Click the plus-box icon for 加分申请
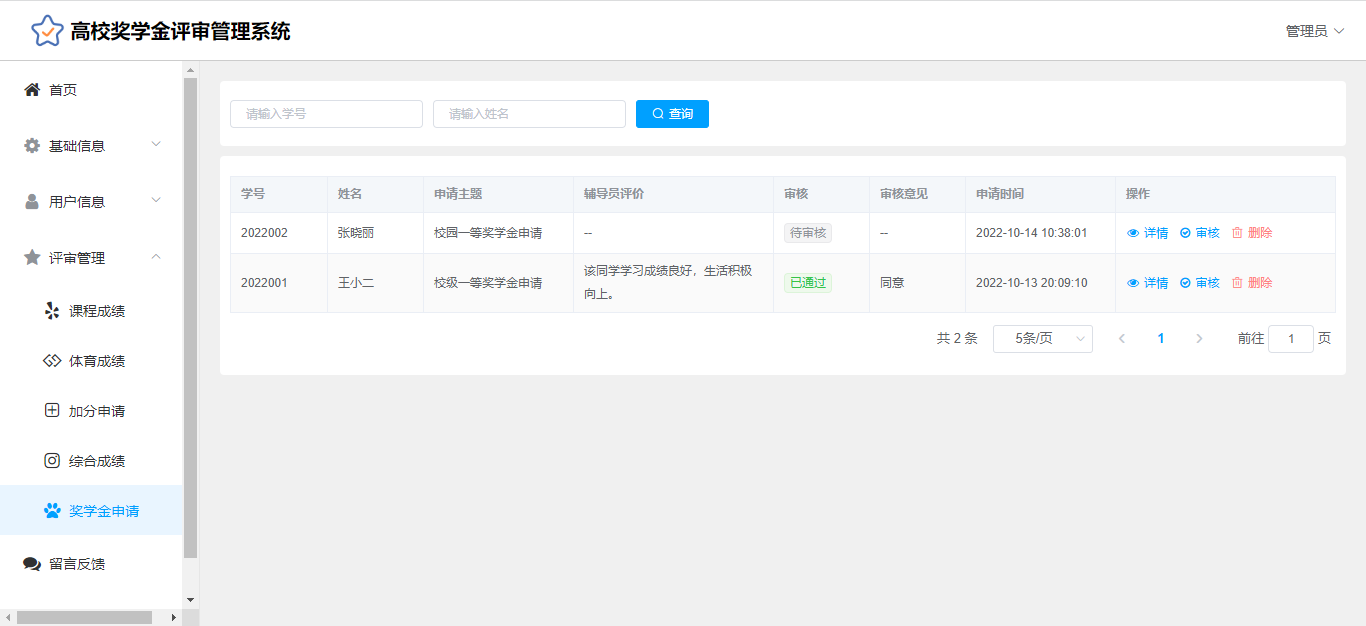The height and width of the screenshot is (626, 1366). coord(52,411)
